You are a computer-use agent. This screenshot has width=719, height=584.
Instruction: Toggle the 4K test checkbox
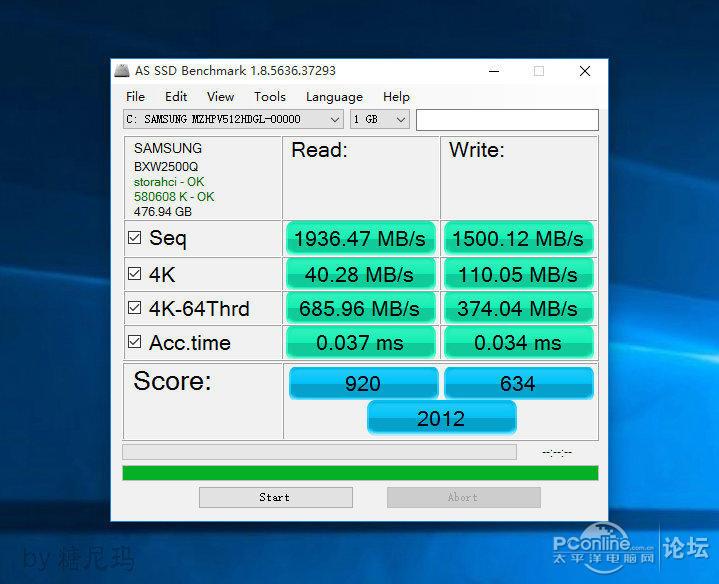point(134,274)
